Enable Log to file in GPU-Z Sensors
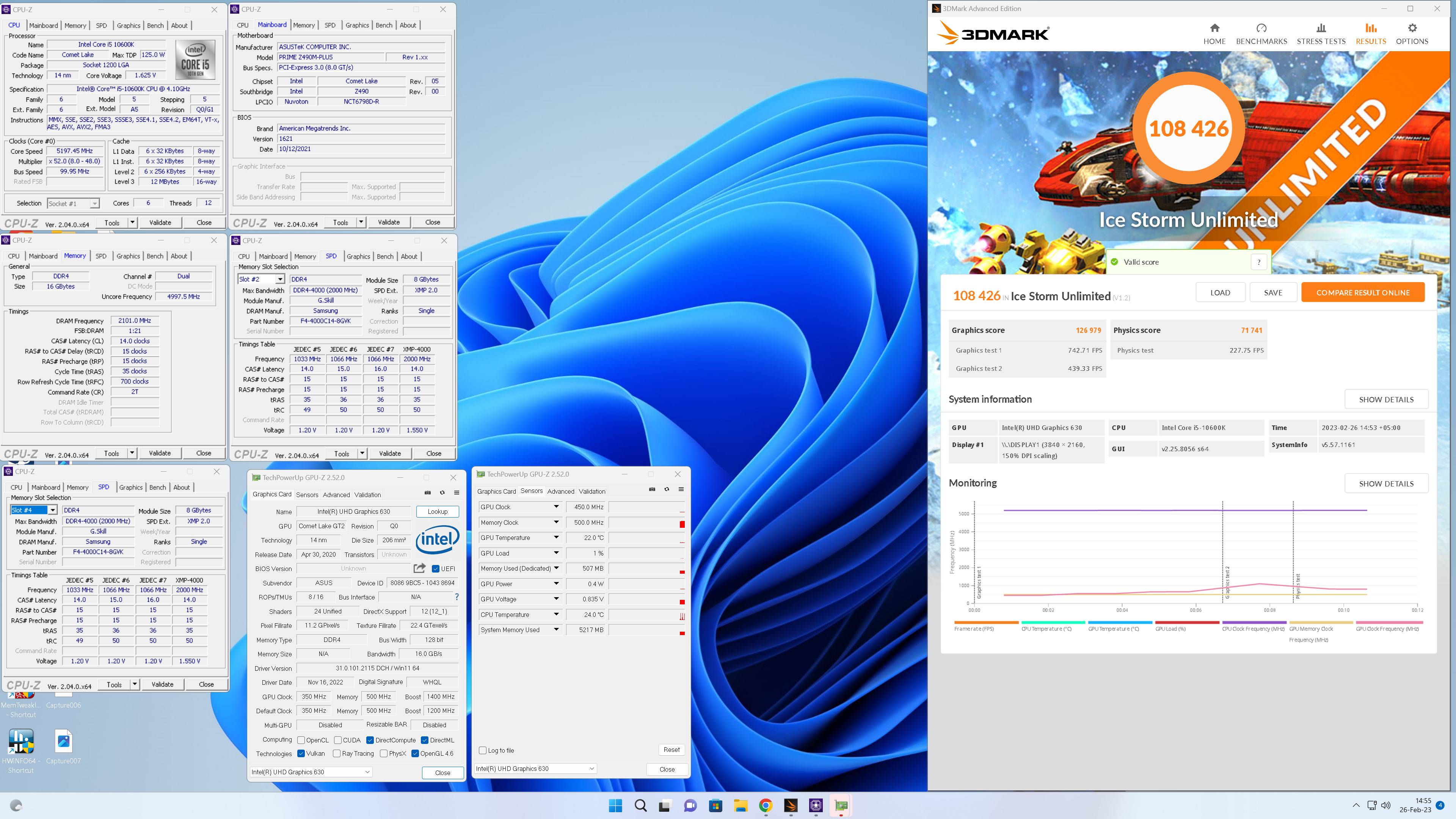Image resolution: width=1456 pixels, height=819 pixels. tap(483, 750)
